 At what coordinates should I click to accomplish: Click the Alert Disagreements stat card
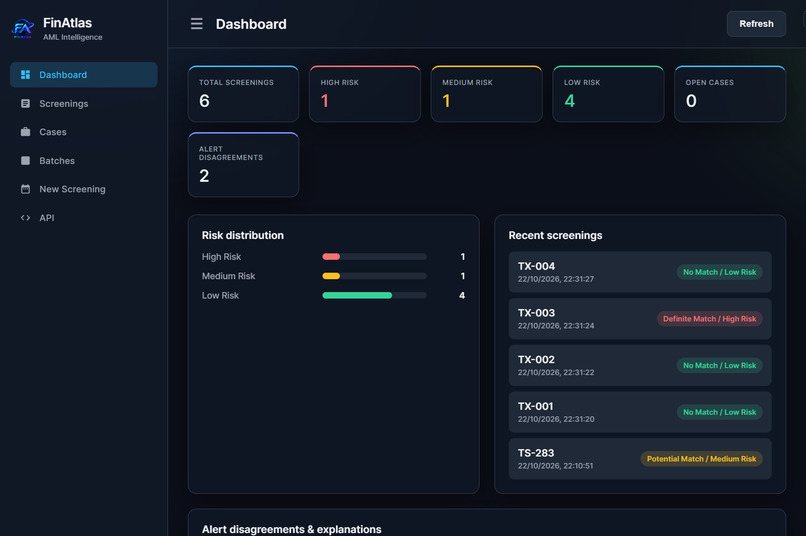244,165
